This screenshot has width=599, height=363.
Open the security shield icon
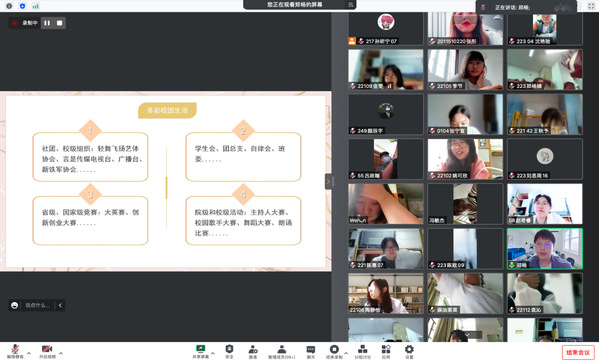coord(229,351)
